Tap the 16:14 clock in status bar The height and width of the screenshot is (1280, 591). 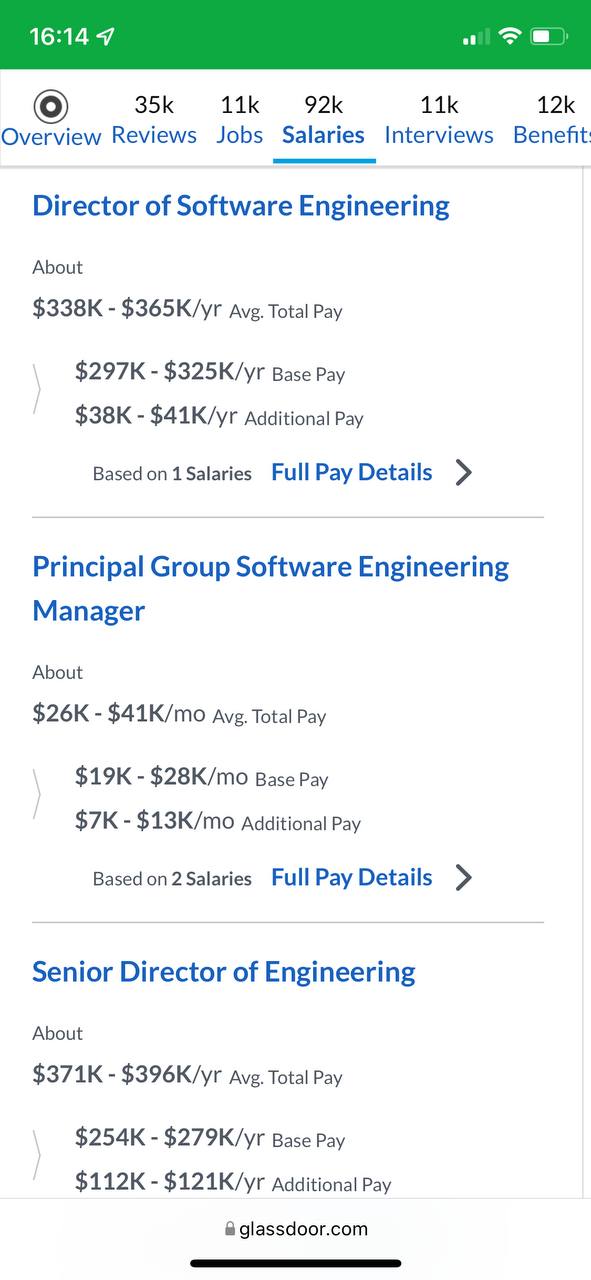tap(59, 37)
